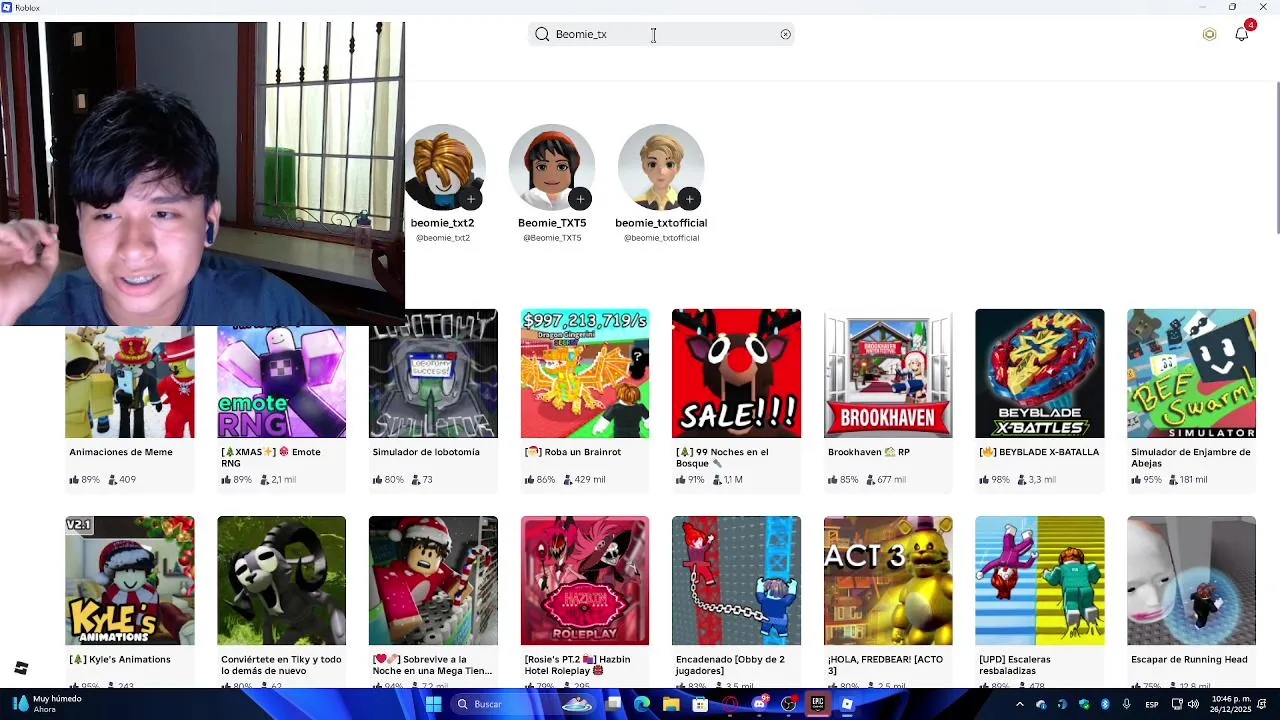
Task: Open Task View in the taskbar
Action: (613, 704)
